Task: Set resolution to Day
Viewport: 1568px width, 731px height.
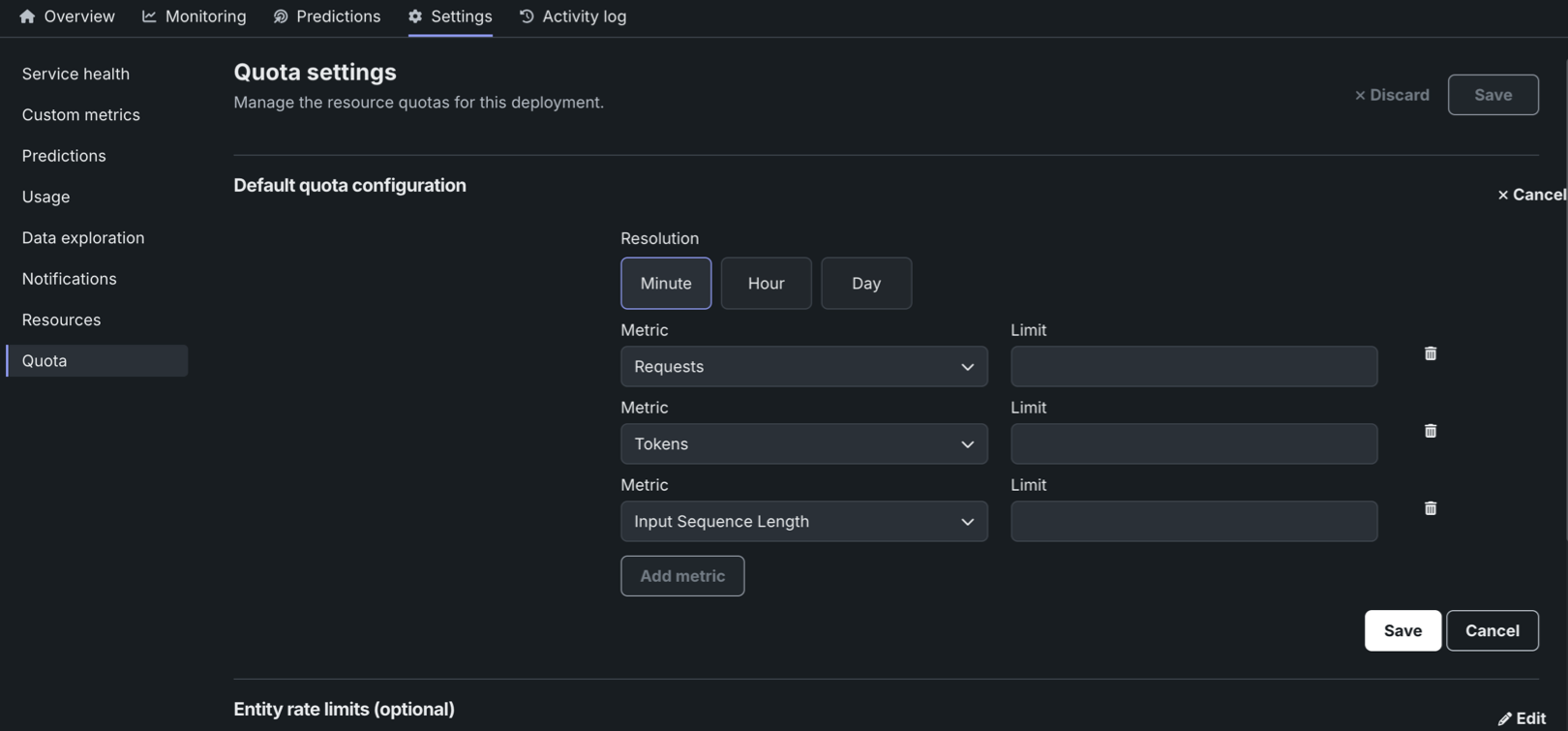Action: [x=865, y=283]
